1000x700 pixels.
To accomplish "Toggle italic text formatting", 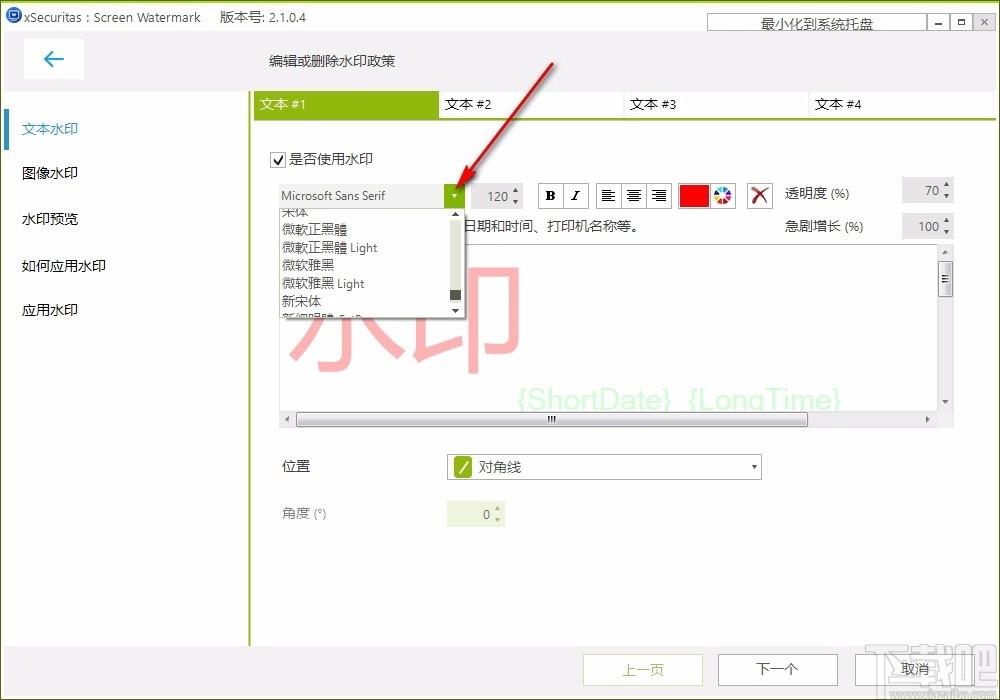I will pyautogui.click(x=575, y=196).
